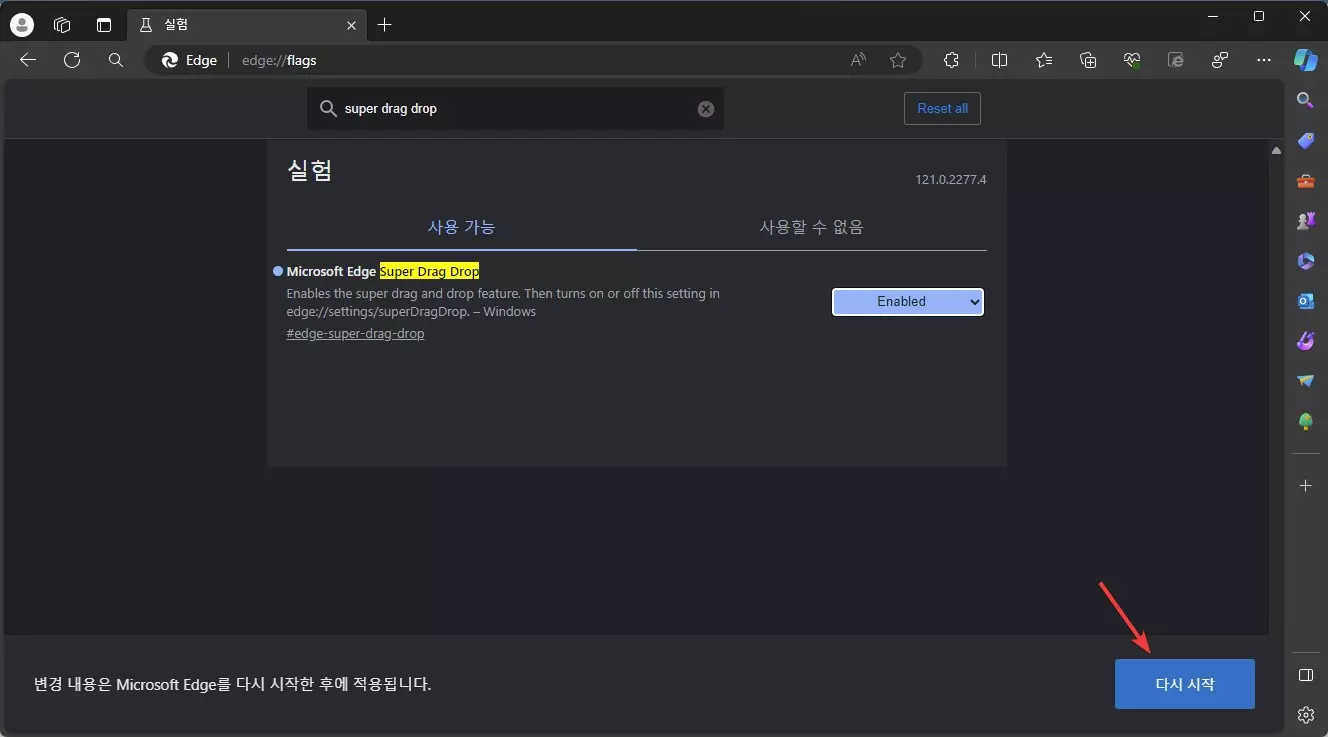Open a new tab with plus button
The width and height of the screenshot is (1328, 737).
pos(385,24)
